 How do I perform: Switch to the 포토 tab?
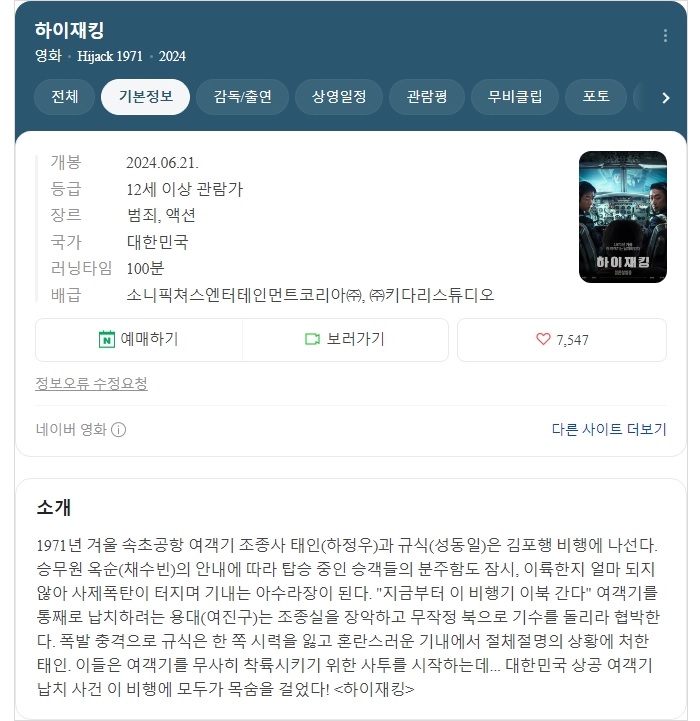pyautogui.click(x=596, y=97)
